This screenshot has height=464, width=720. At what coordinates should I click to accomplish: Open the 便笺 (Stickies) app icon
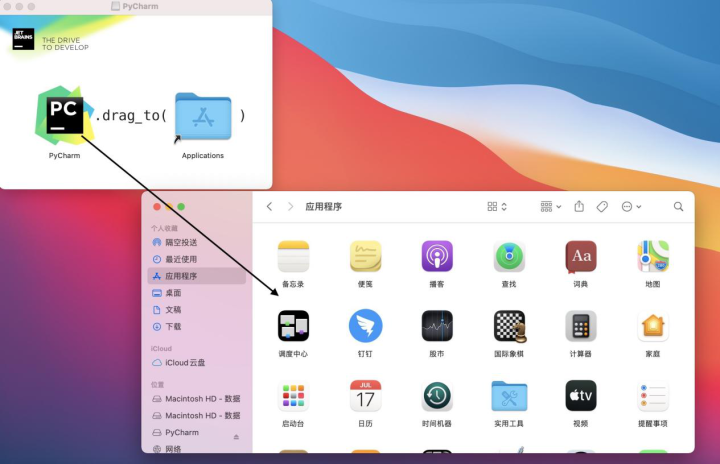(x=365, y=256)
